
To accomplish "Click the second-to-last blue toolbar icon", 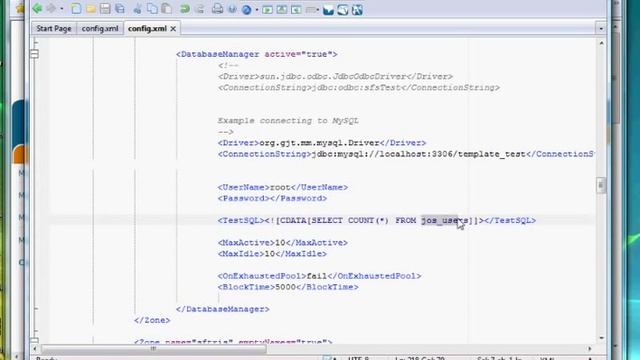I will (343, 10).
